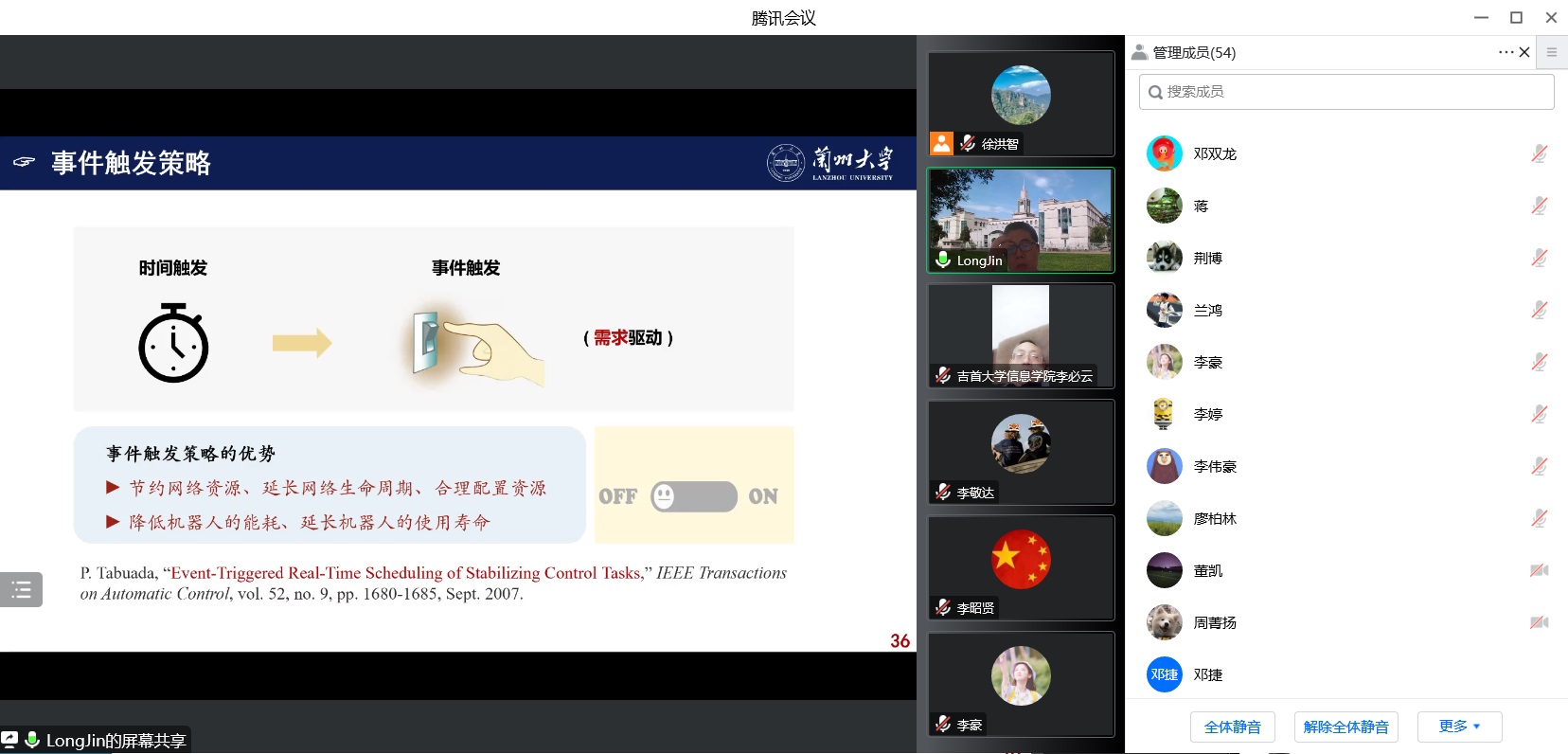1568x754 pixels.
Task: Select 李敬达's video thumbnail
Action: point(1021,452)
